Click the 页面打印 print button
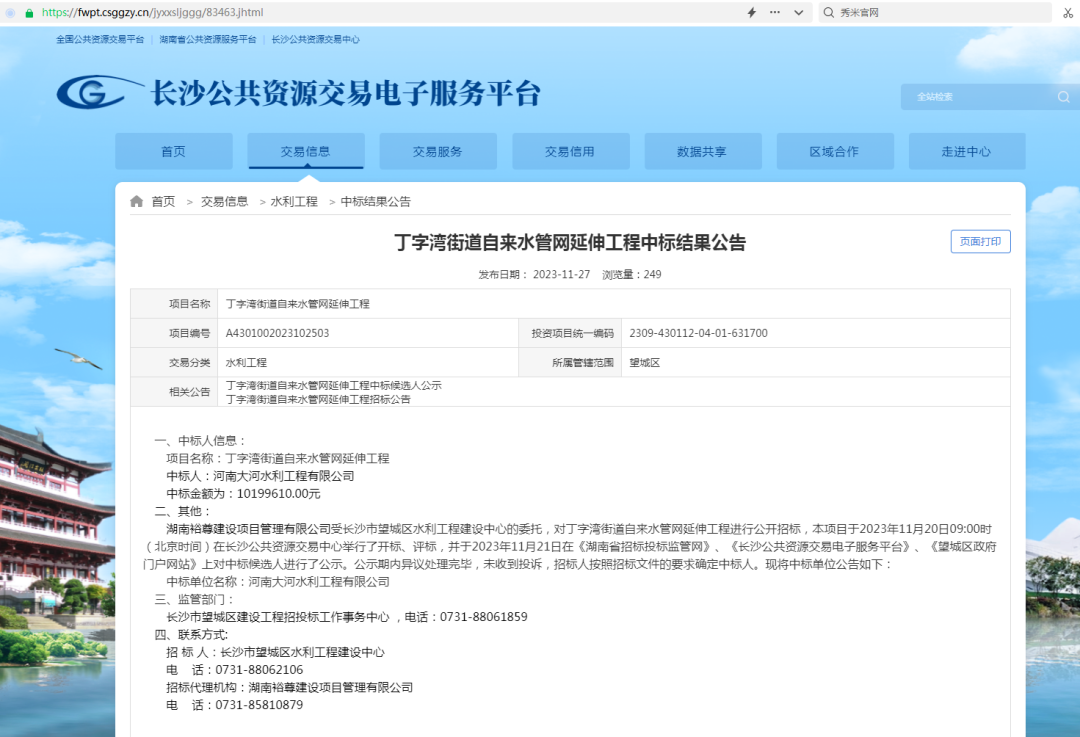The height and width of the screenshot is (737, 1080). [980, 242]
